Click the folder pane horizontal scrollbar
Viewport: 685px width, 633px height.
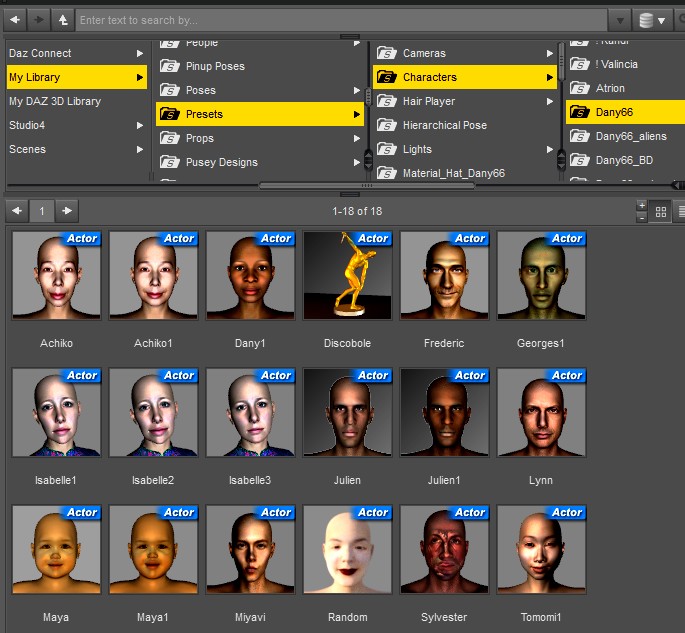(x=367, y=186)
